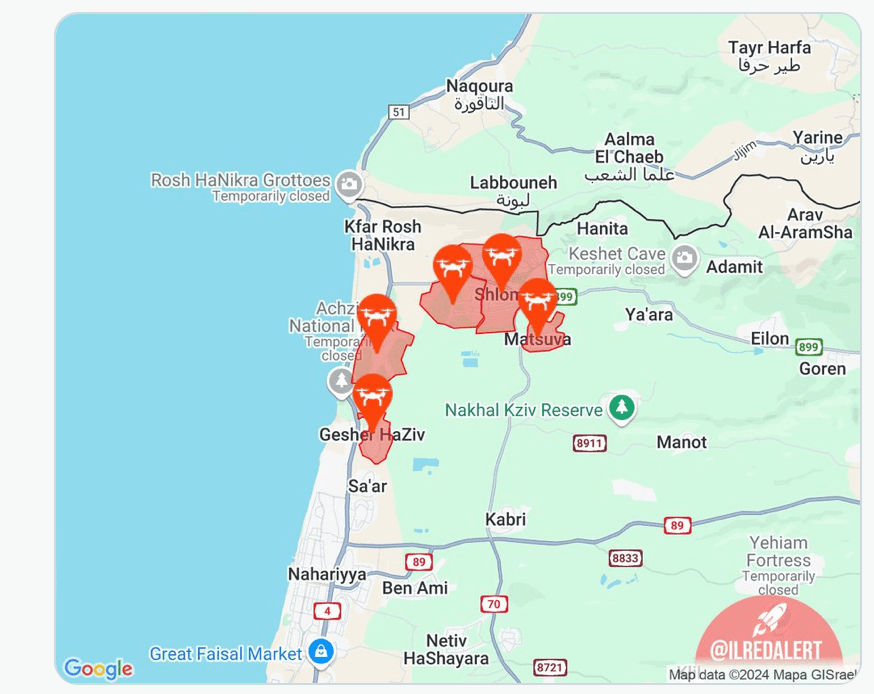This screenshot has height=694, width=874.
Task: Click the Kabri place label
Action: click(x=505, y=519)
